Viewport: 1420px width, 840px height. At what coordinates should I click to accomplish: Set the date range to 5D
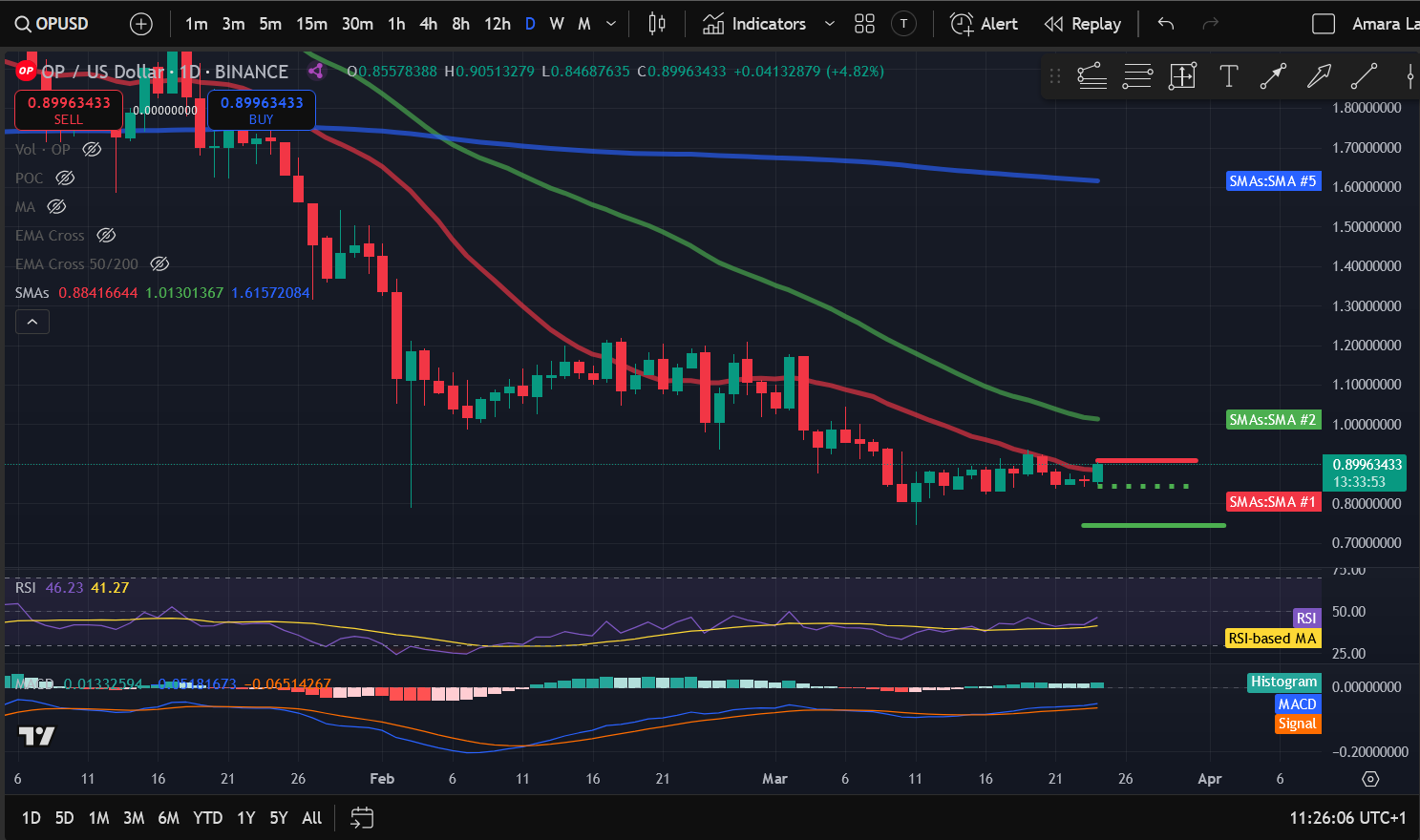(x=64, y=818)
